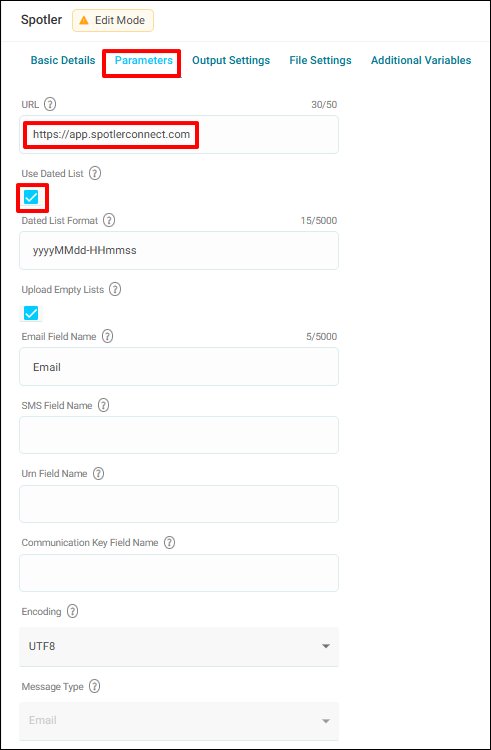Click the Dated List Format text field
Viewport: 491px width, 750px height.
tap(179, 251)
